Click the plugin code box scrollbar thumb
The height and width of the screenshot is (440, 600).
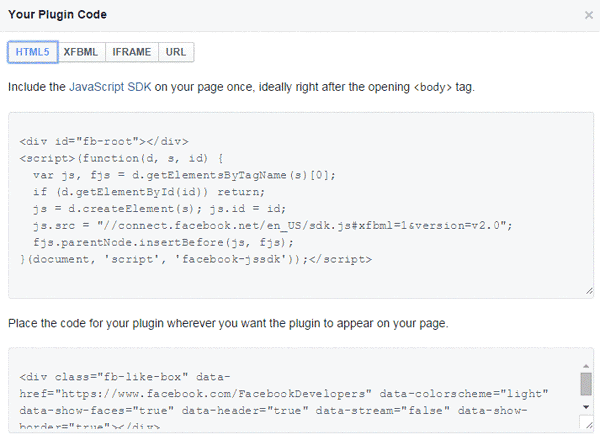tap(586, 384)
